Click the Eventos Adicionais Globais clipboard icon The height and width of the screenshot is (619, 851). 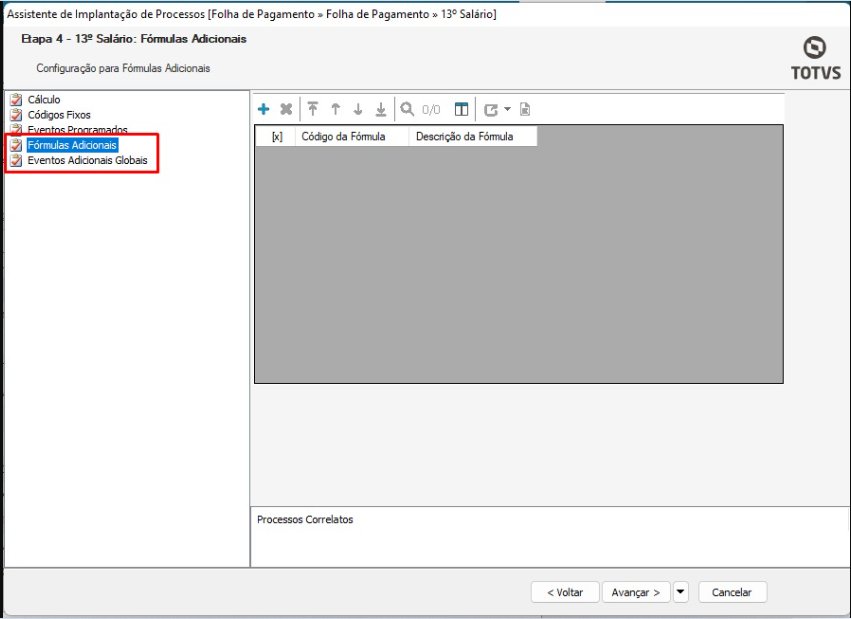(x=16, y=160)
